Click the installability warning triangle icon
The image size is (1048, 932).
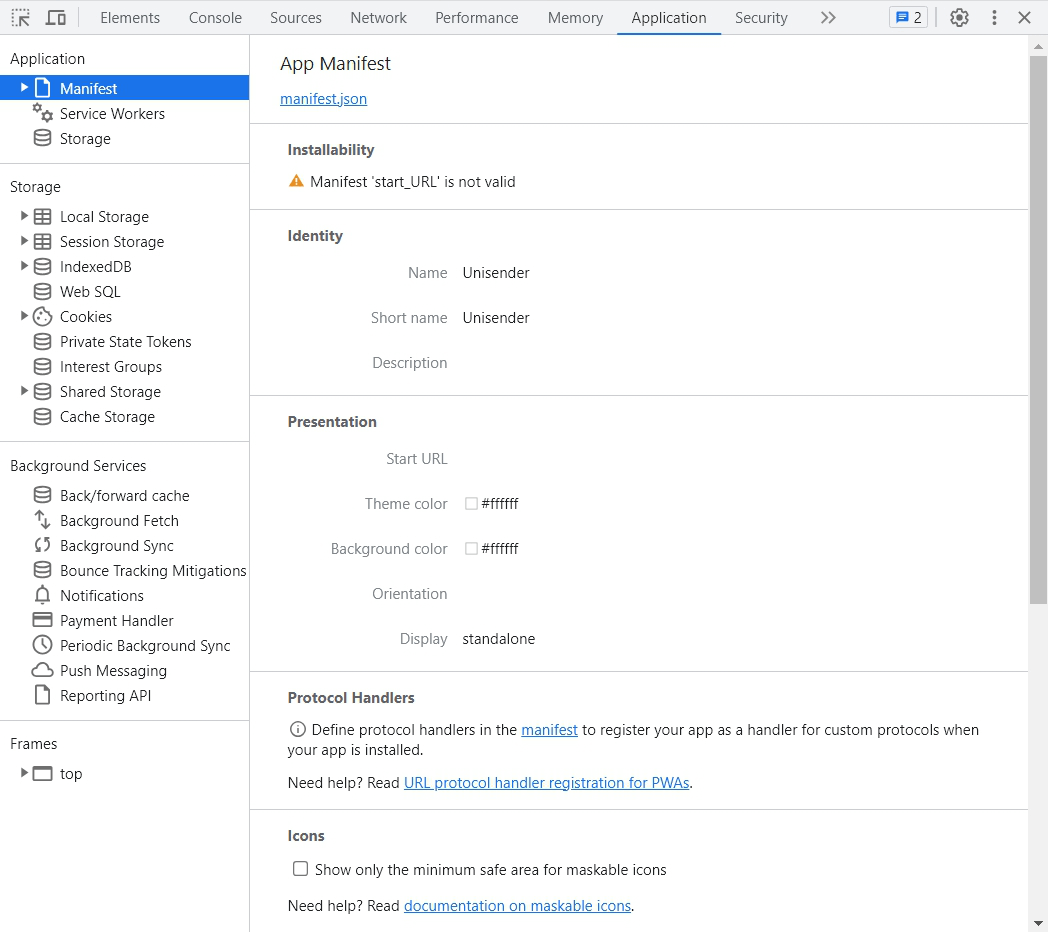coord(296,181)
